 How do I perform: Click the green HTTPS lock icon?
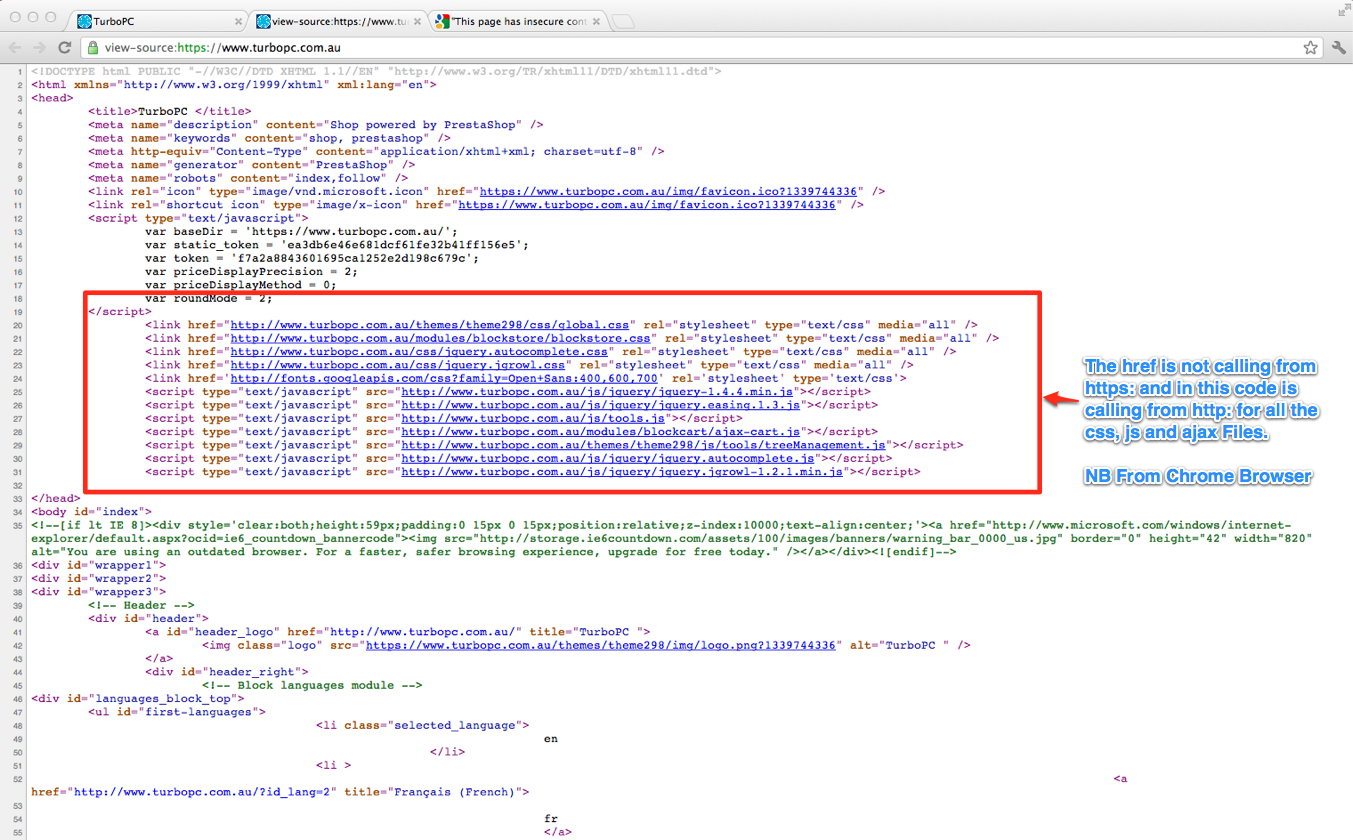click(93, 47)
